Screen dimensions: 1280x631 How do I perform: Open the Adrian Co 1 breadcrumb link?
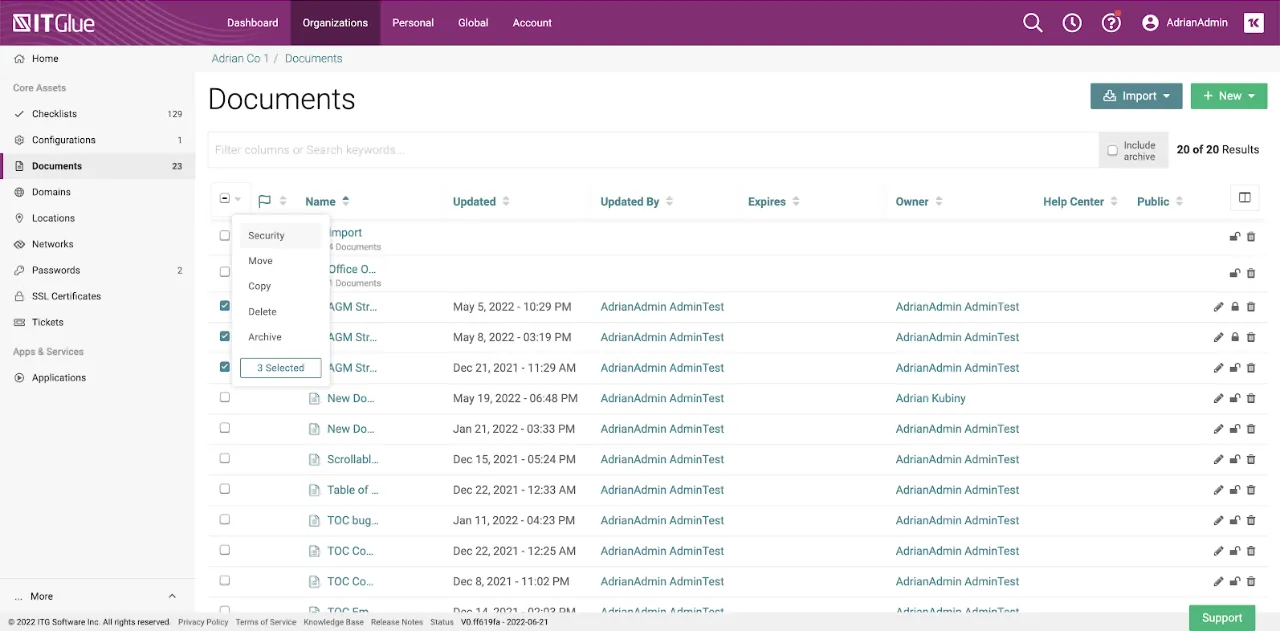240,59
